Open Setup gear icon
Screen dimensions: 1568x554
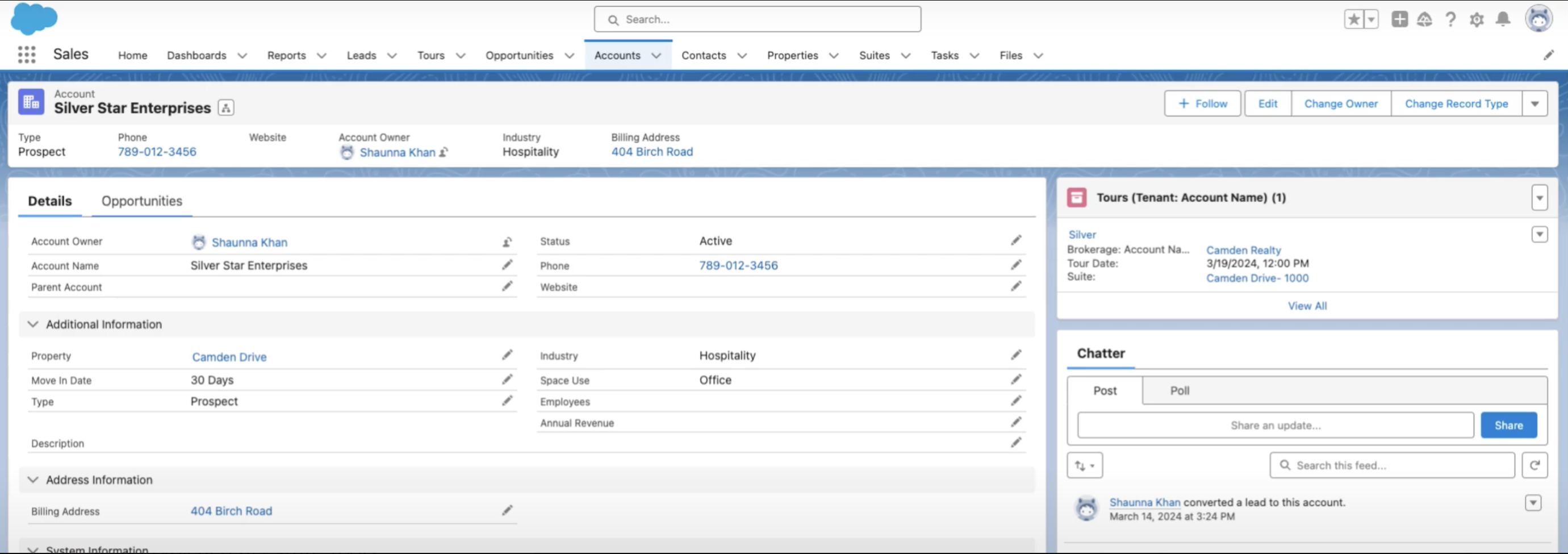[1477, 19]
